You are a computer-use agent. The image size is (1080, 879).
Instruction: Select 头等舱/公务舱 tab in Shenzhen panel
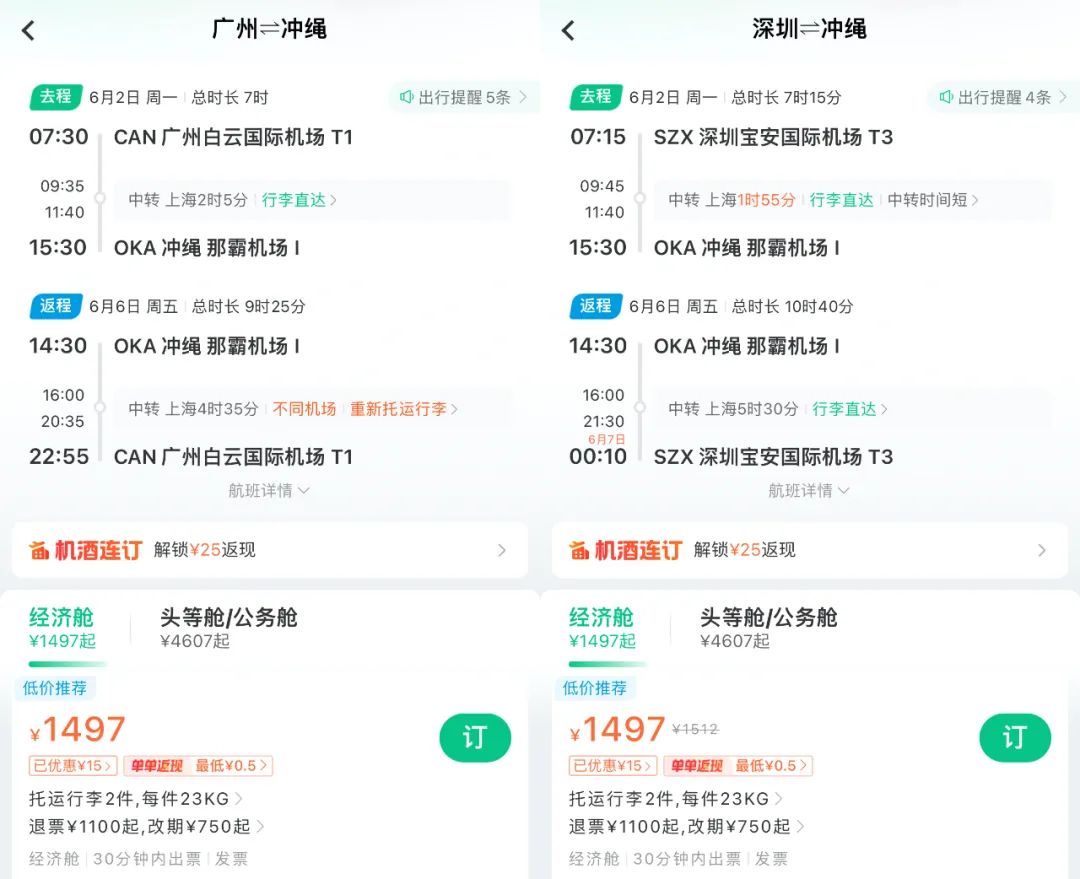[x=769, y=628]
